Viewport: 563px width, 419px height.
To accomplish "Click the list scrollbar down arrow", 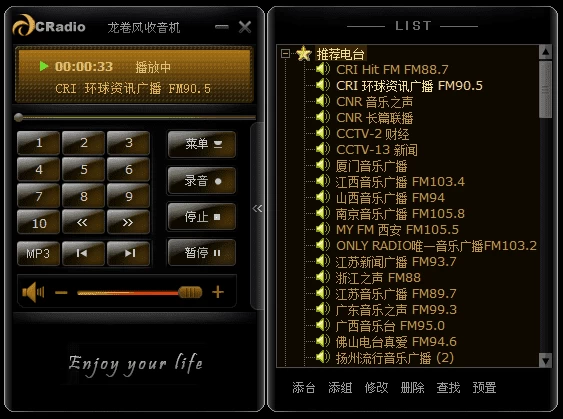I will coord(545,360).
